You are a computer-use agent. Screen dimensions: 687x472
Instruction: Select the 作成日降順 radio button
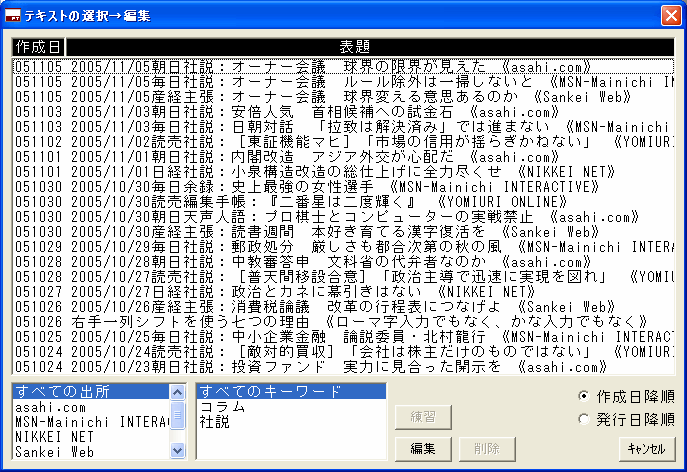click(583, 396)
